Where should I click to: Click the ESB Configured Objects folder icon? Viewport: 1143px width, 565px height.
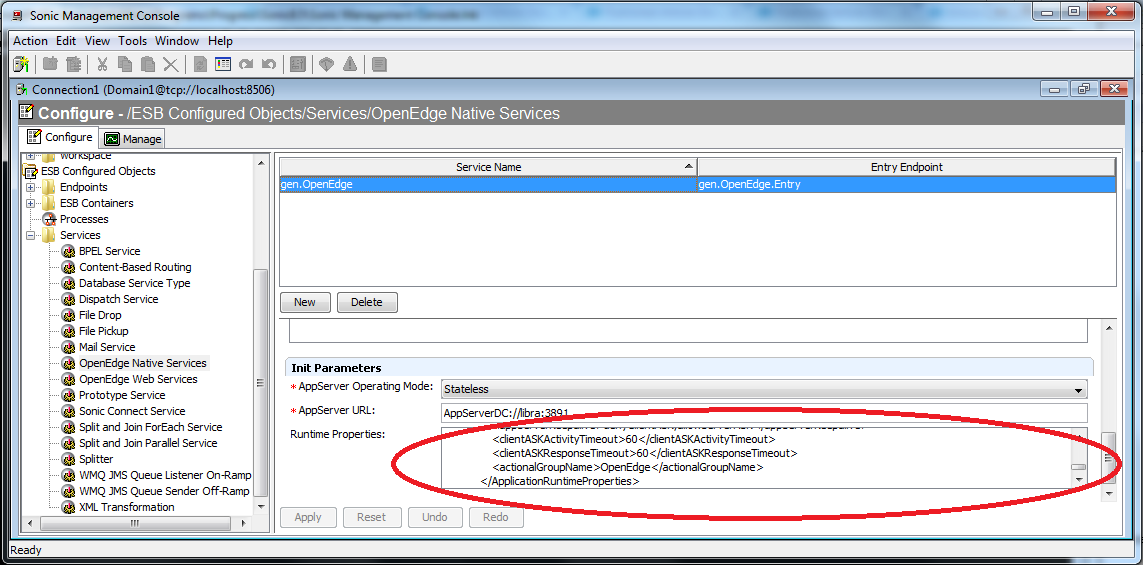pos(31,171)
